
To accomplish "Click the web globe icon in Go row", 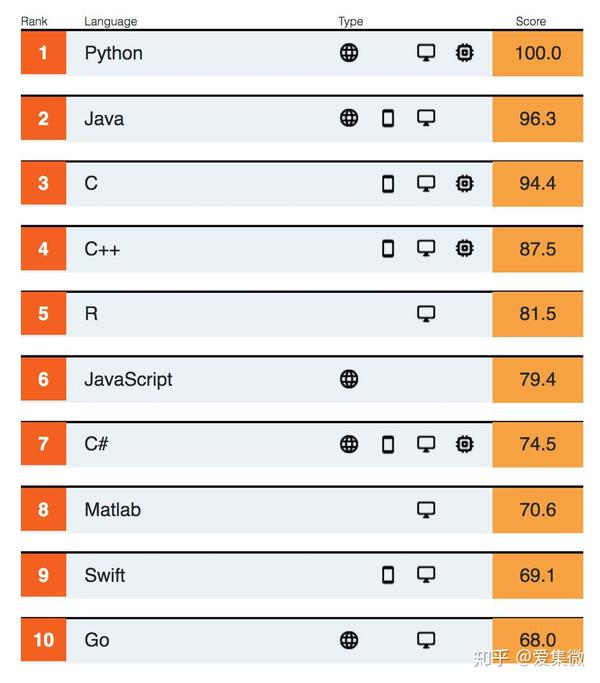I will click(349, 640).
